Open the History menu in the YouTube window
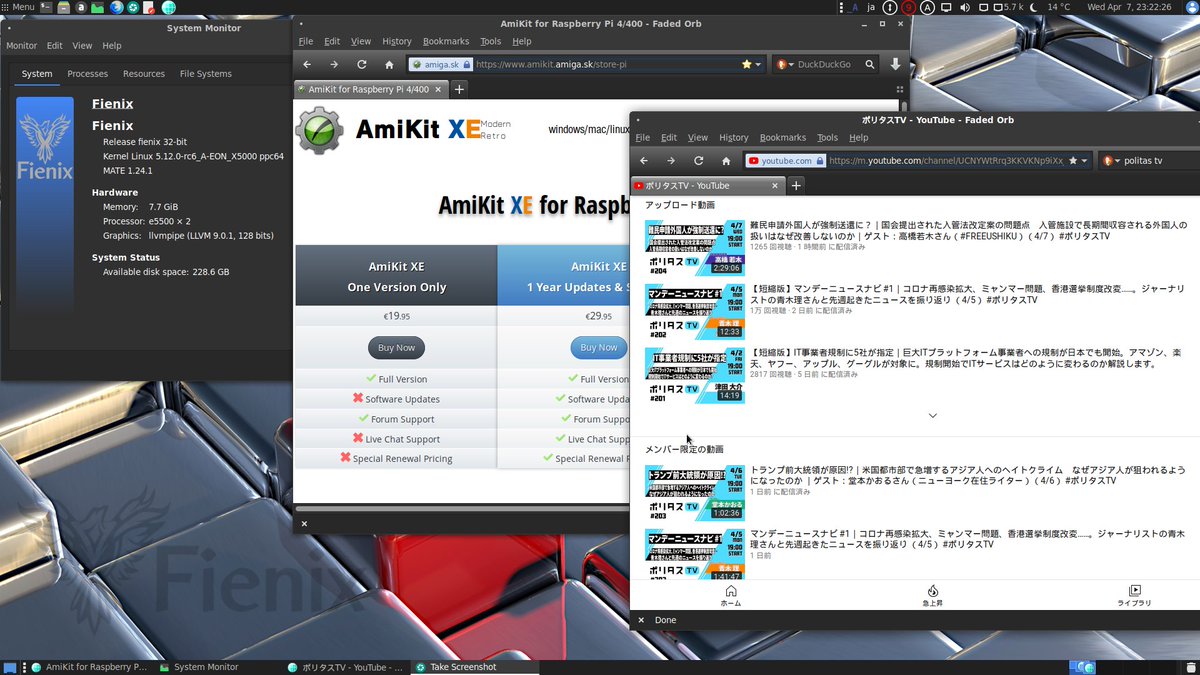 [733, 137]
